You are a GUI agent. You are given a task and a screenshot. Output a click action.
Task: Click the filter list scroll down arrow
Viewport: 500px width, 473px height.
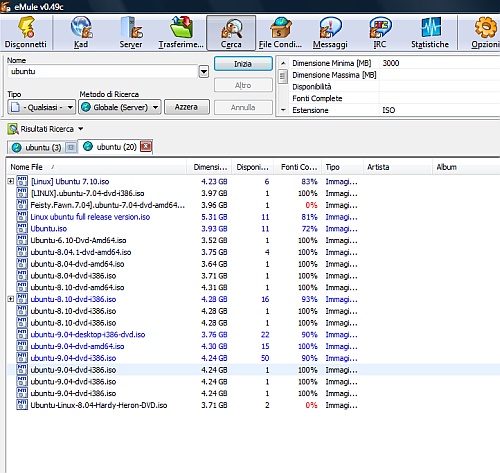point(283,110)
